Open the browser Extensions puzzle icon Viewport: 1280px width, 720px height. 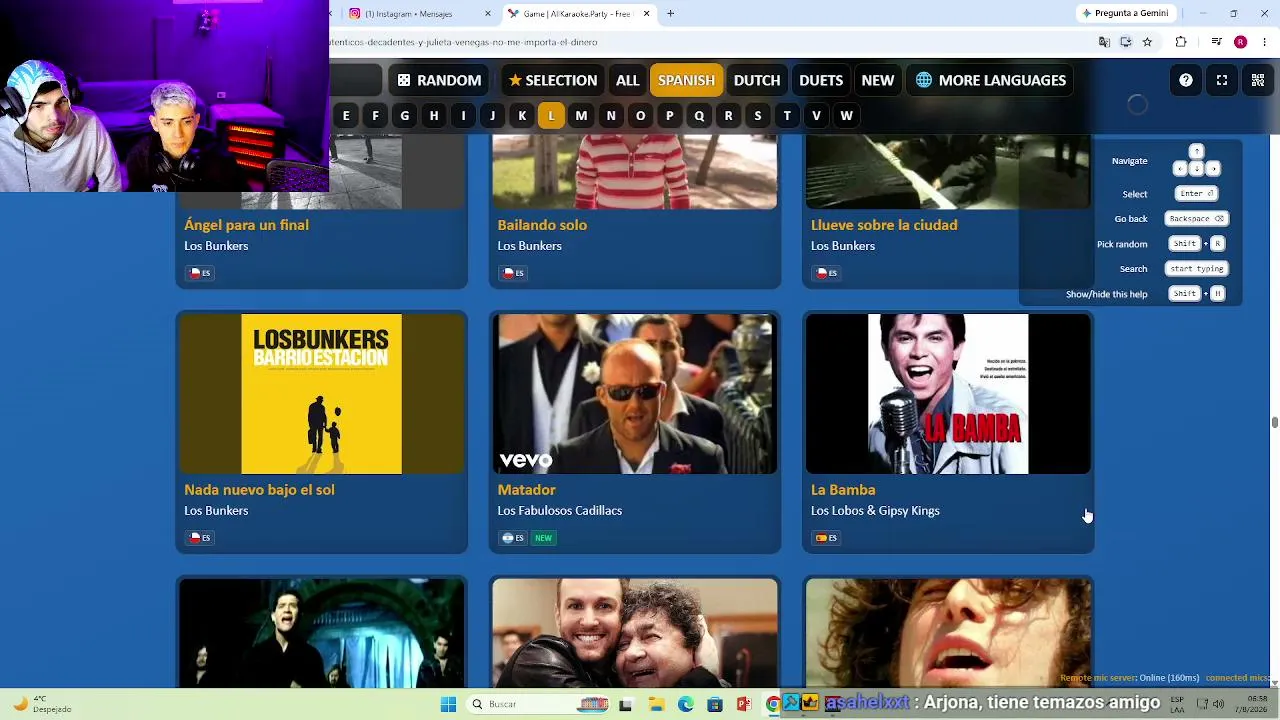(1181, 42)
